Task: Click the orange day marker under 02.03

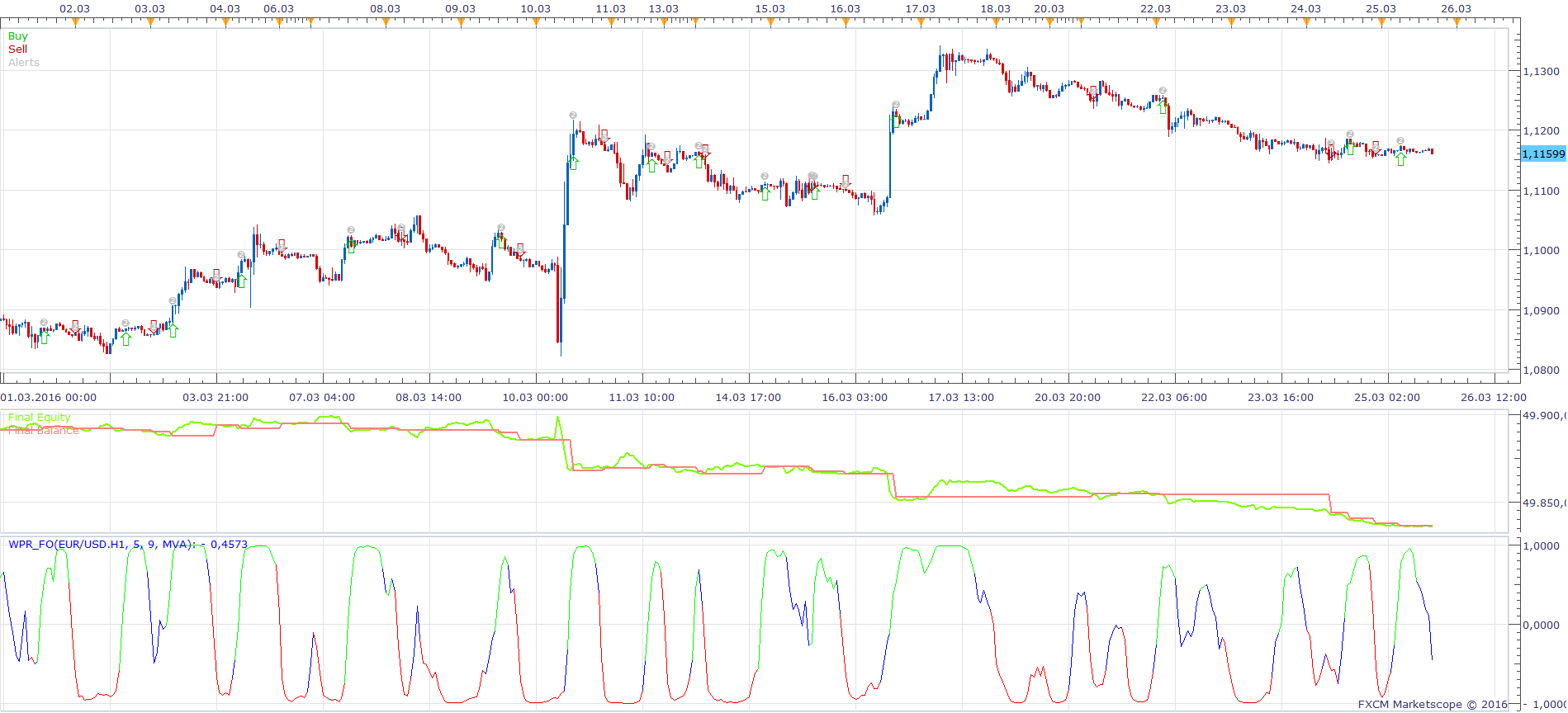Action: [75, 23]
